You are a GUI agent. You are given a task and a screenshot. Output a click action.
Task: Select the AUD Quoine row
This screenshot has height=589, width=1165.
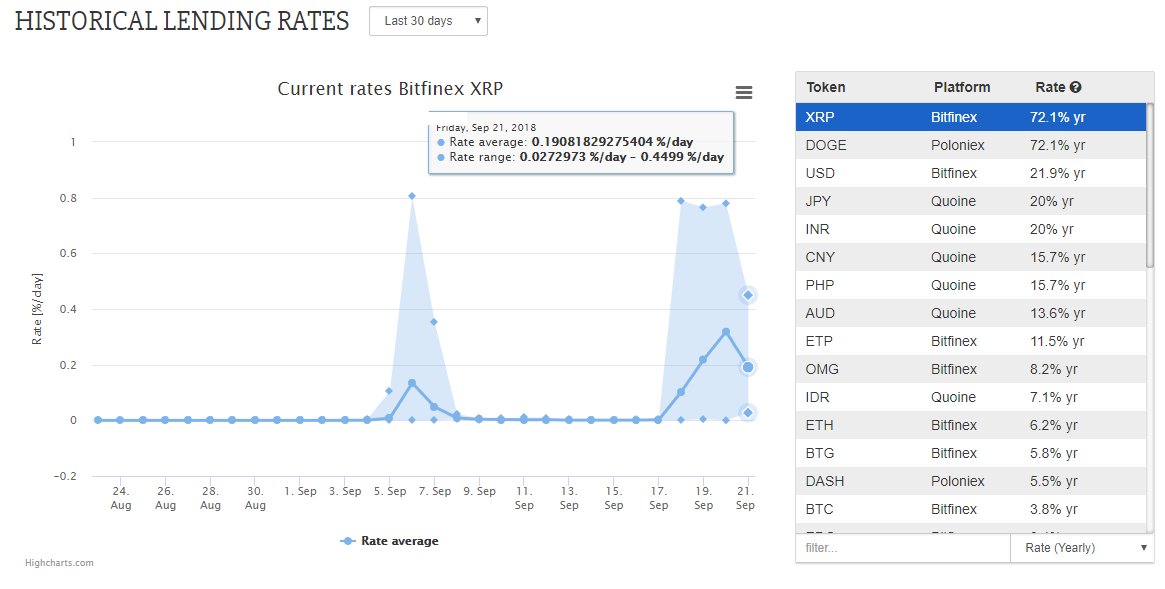971,313
